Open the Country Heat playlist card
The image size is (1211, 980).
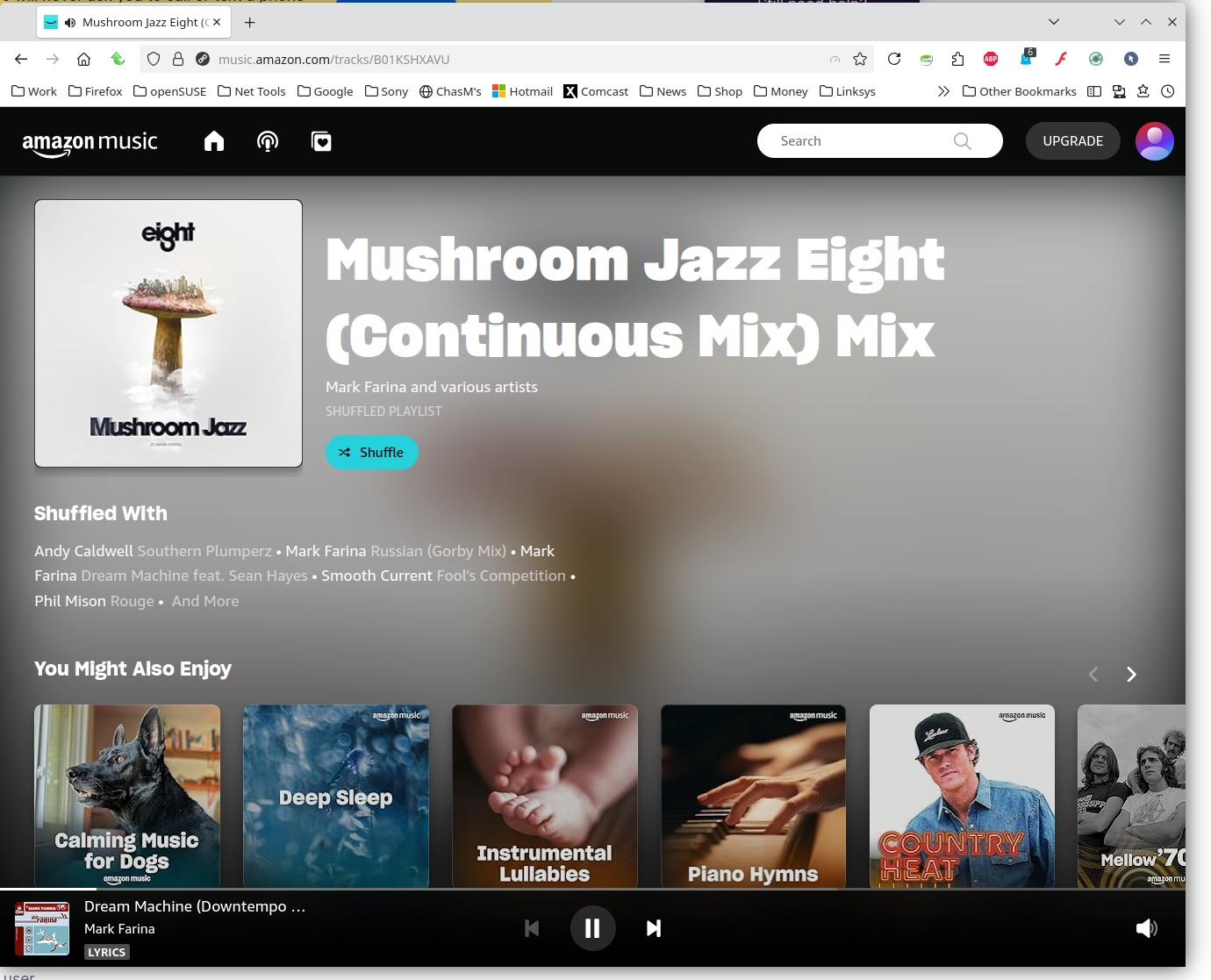tap(962, 797)
